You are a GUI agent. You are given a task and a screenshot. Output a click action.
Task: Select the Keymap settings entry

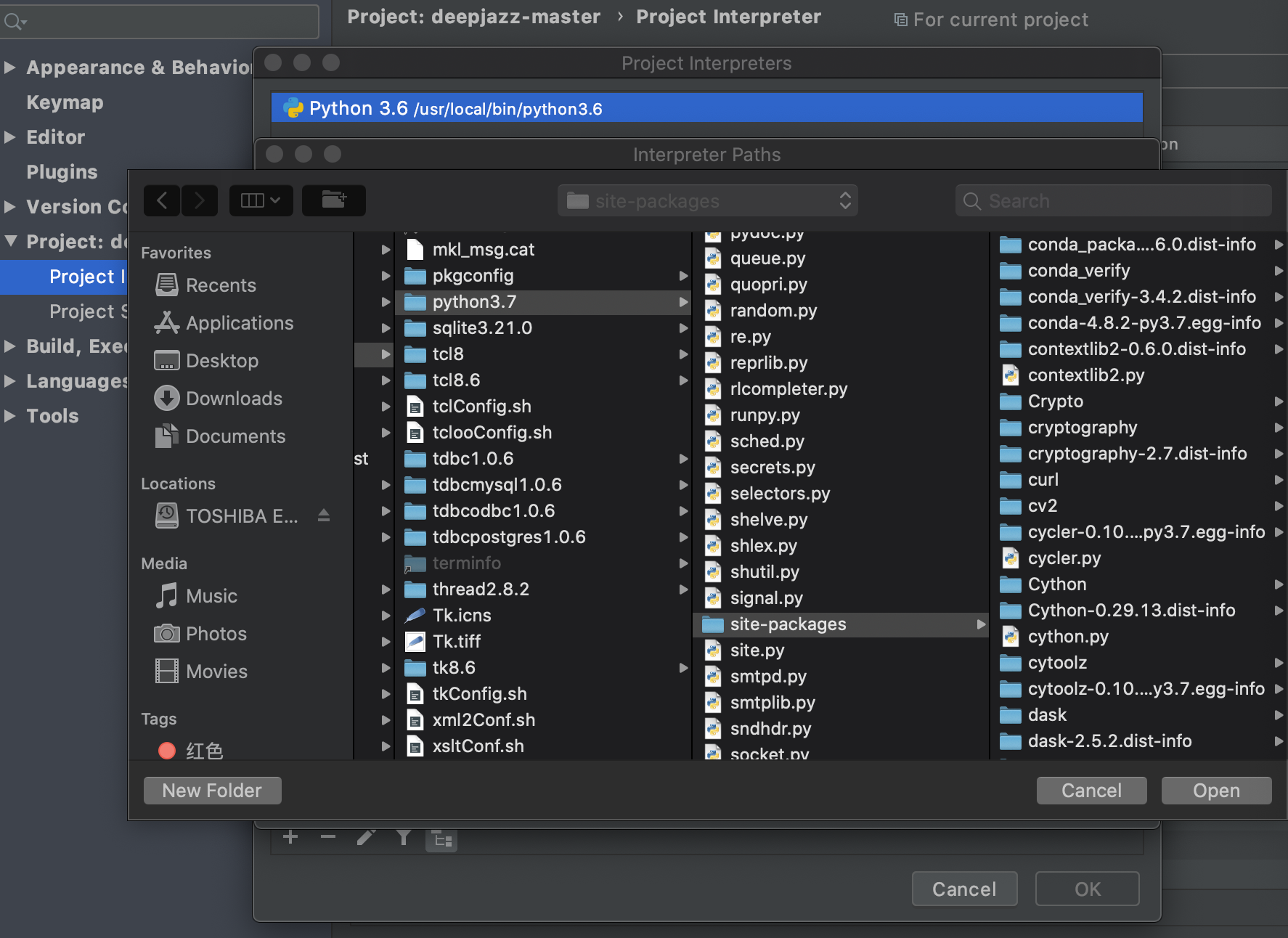(64, 102)
